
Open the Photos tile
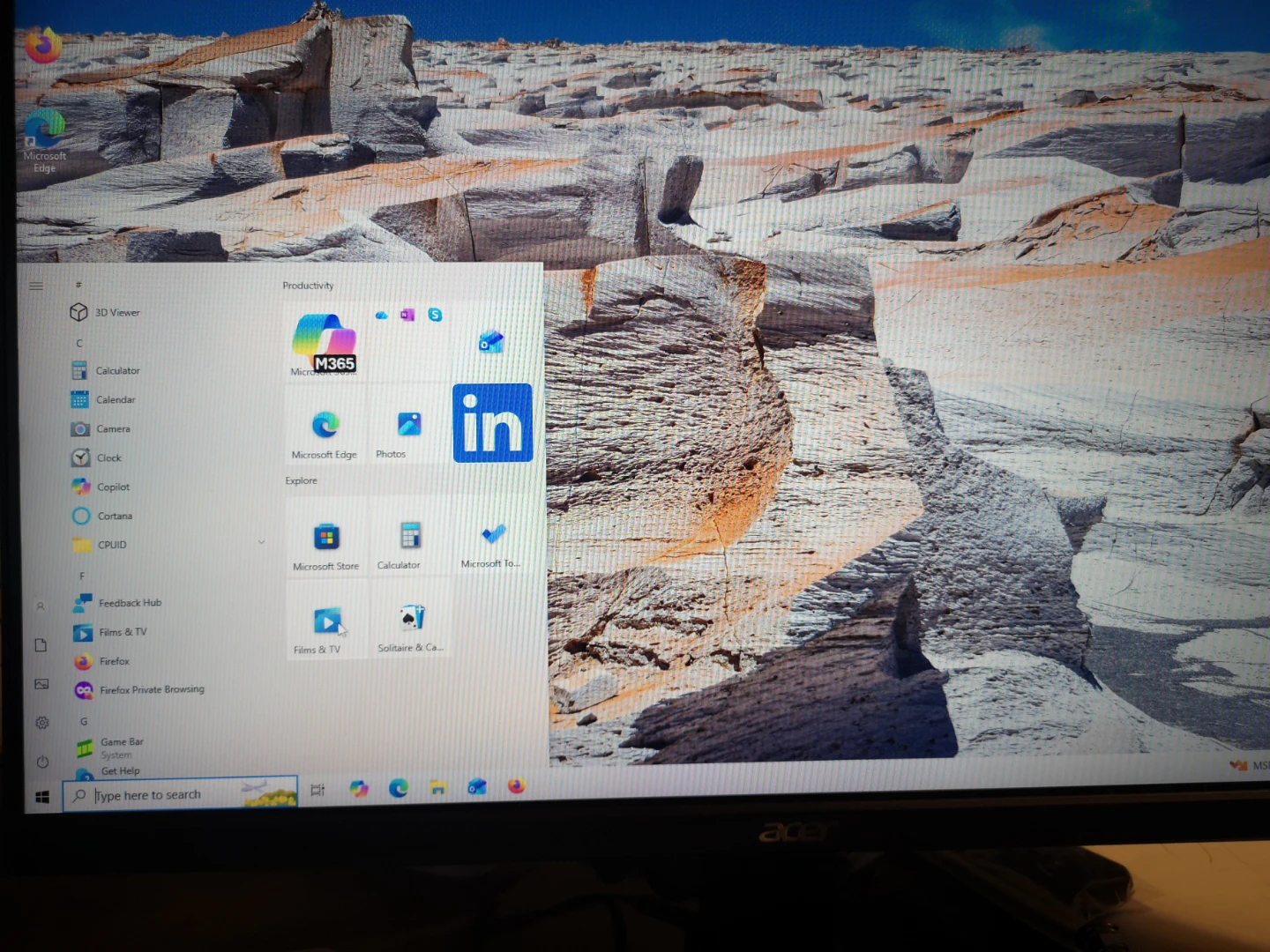[x=408, y=424]
